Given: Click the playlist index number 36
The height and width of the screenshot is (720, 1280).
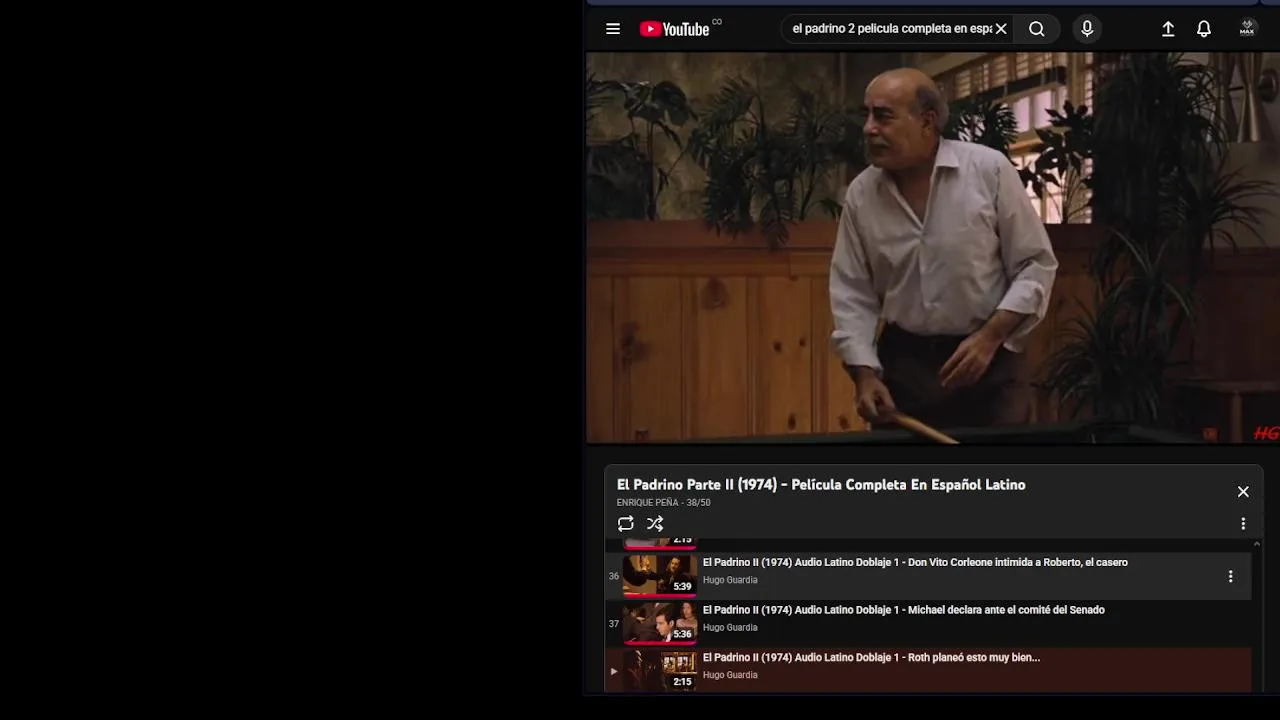Looking at the screenshot, I should (x=614, y=576).
